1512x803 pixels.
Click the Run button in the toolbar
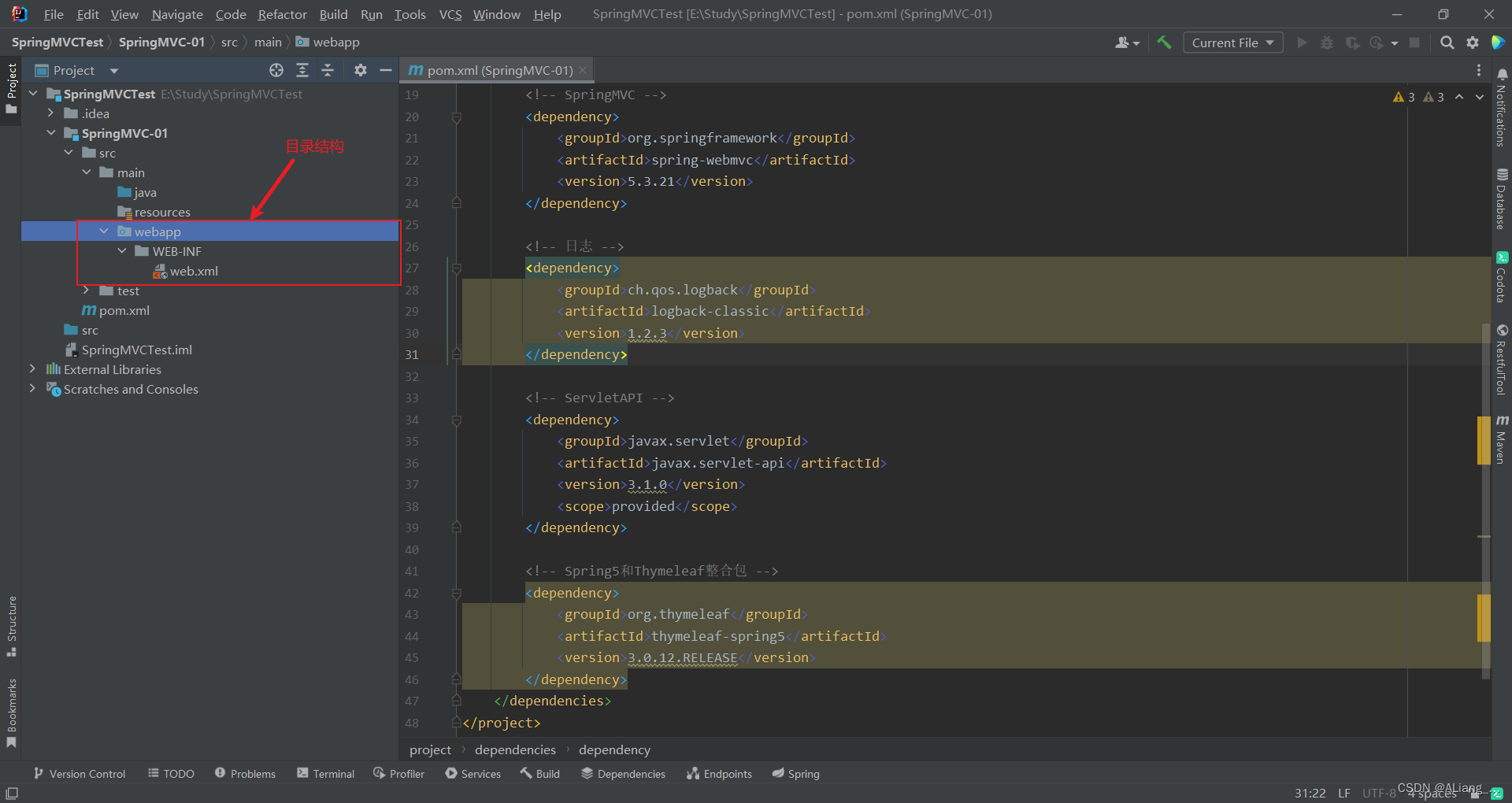coord(1302,43)
